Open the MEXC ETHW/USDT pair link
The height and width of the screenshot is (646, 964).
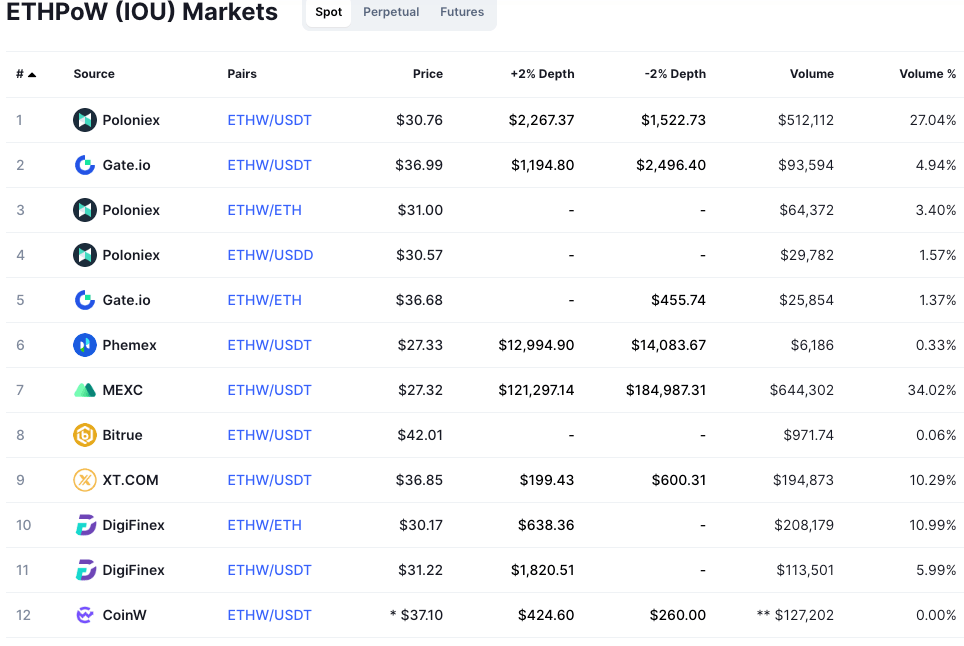[269, 390]
